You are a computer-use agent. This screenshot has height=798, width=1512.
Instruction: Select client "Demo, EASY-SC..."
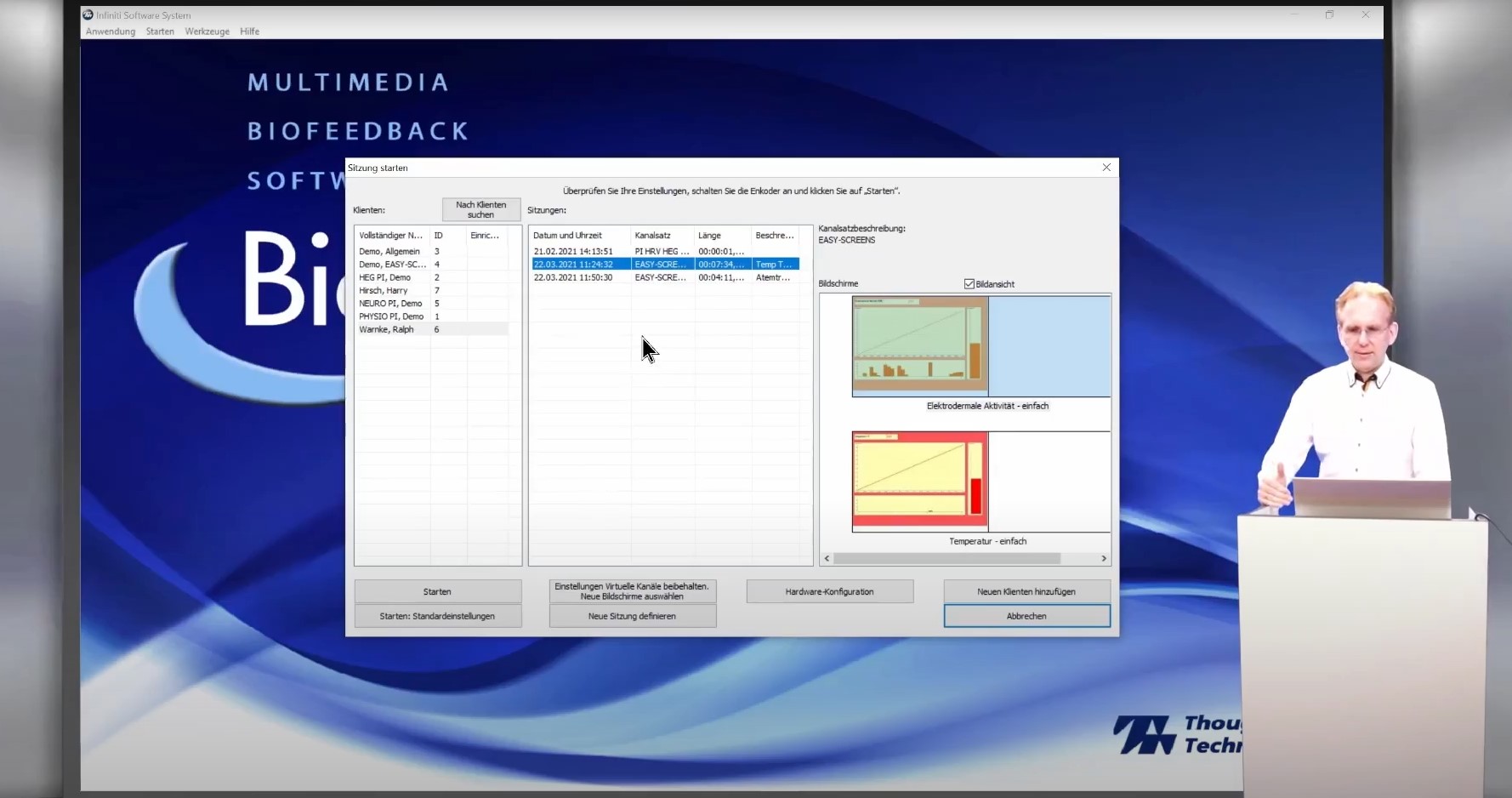pos(393,265)
